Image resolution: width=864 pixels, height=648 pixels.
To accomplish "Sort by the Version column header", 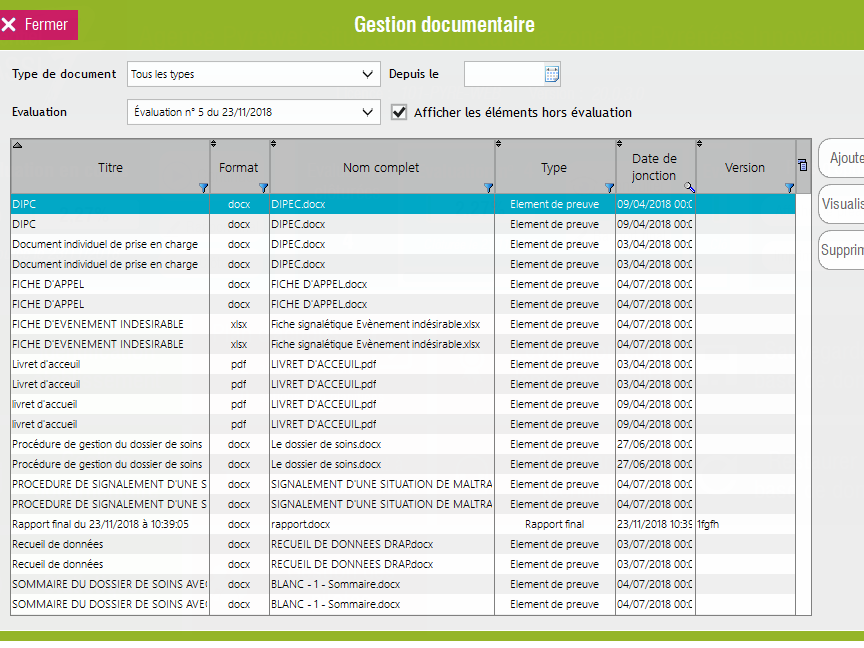I will [x=745, y=168].
